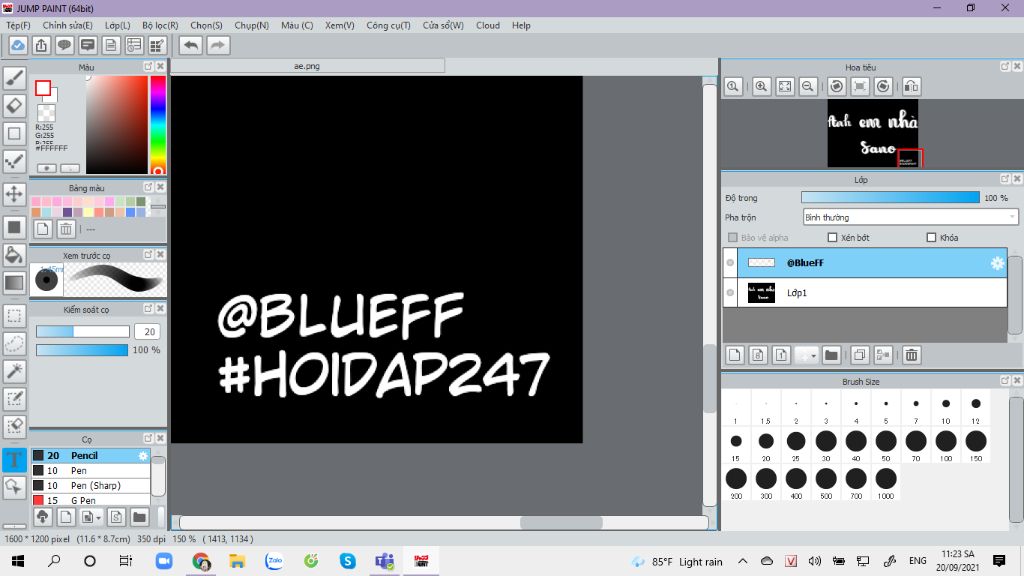The width and height of the screenshot is (1024, 576).
Task: Choose brush size 50 in Brush Size panel
Action: [x=886, y=446]
